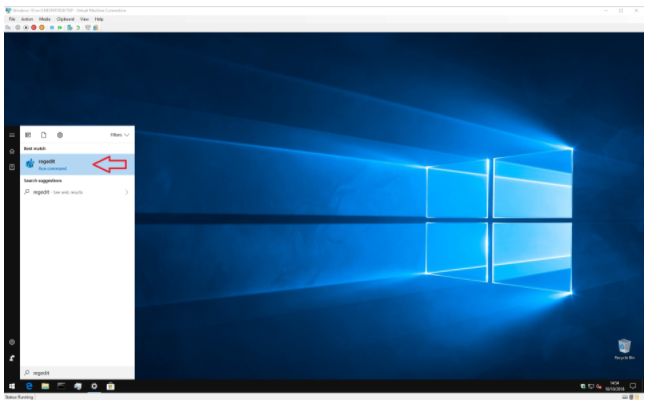Click the orange Save state toolbar icon
Image resolution: width=650 pixels, height=408 pixels.
(x=41, y=27)
